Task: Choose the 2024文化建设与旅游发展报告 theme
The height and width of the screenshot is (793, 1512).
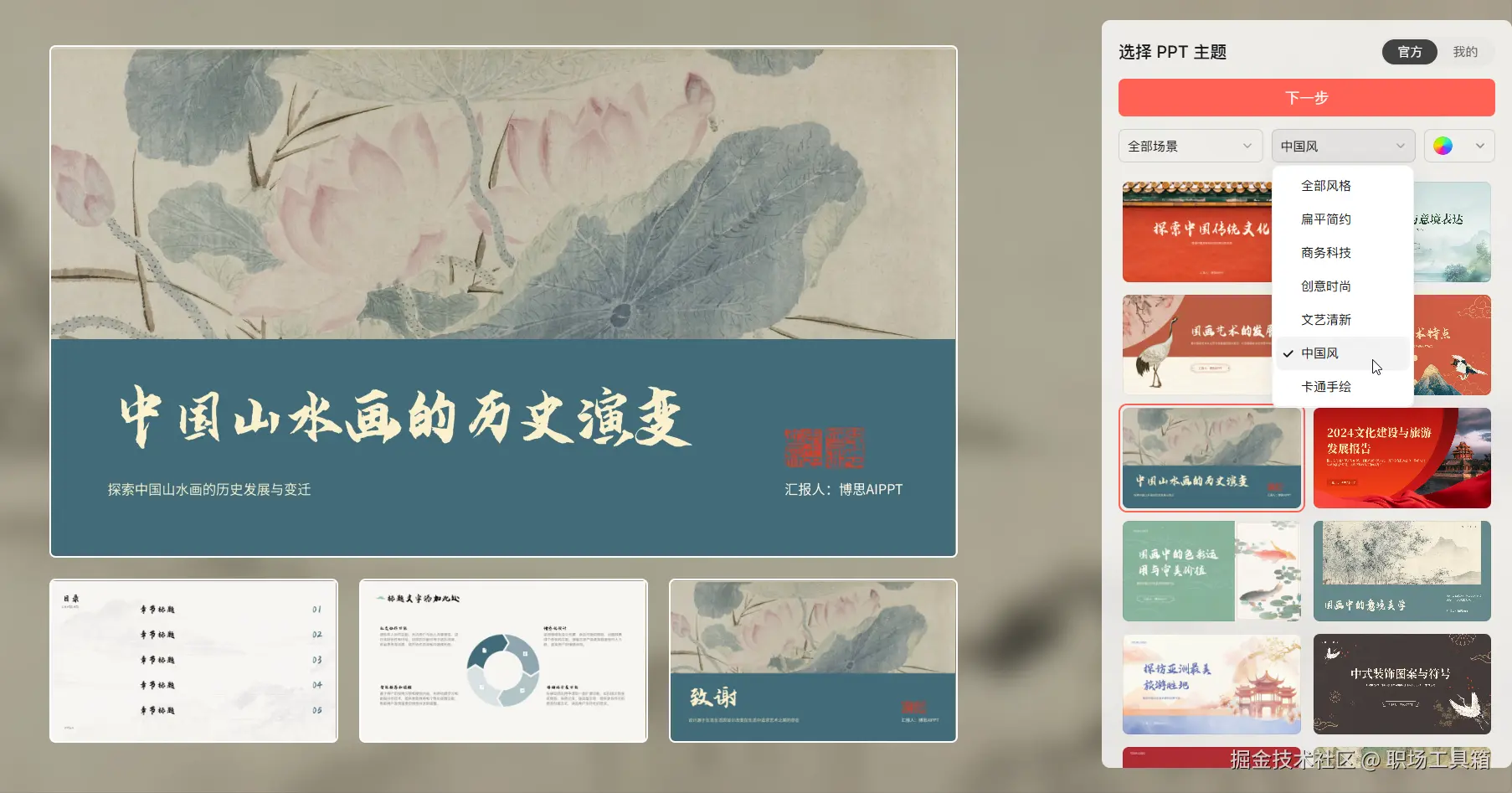Action: click(x=1401, y=457)
